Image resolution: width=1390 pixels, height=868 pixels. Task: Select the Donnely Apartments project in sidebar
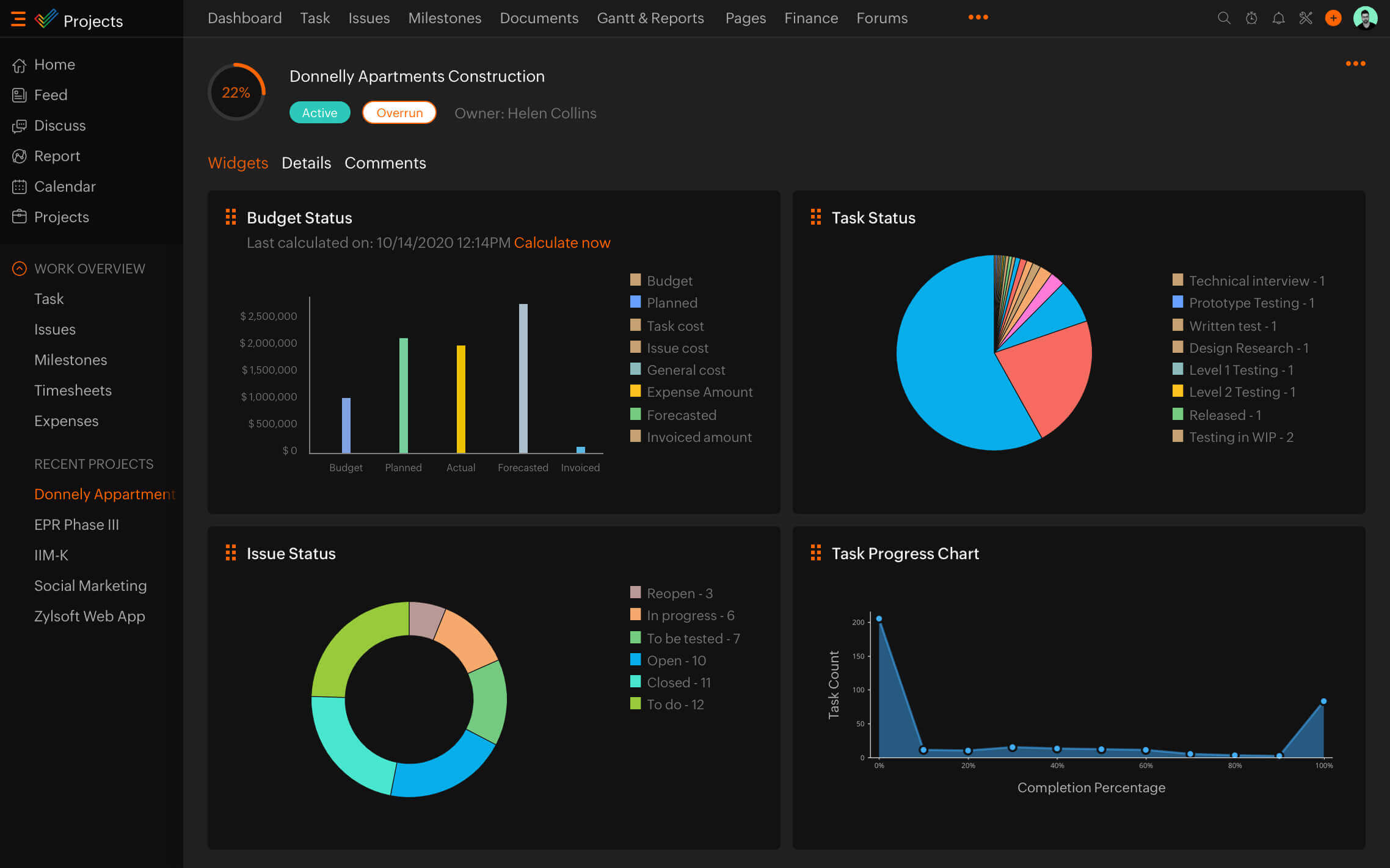click(105, 494)
